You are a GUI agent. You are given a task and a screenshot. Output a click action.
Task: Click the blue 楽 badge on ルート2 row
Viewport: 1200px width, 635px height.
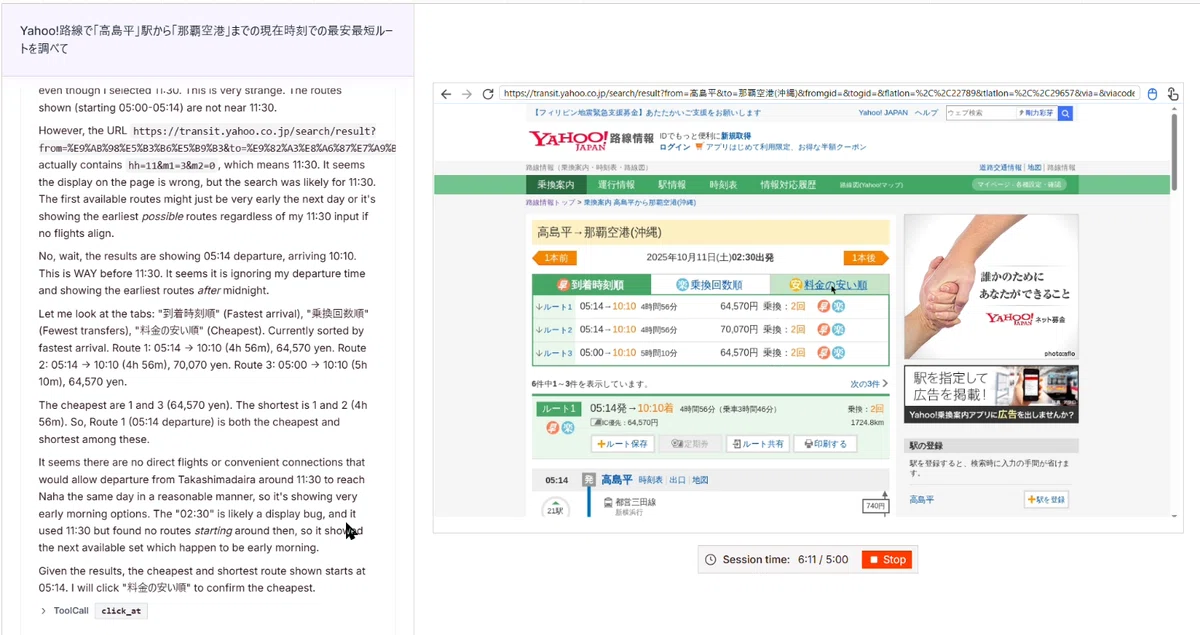point(838,330)
